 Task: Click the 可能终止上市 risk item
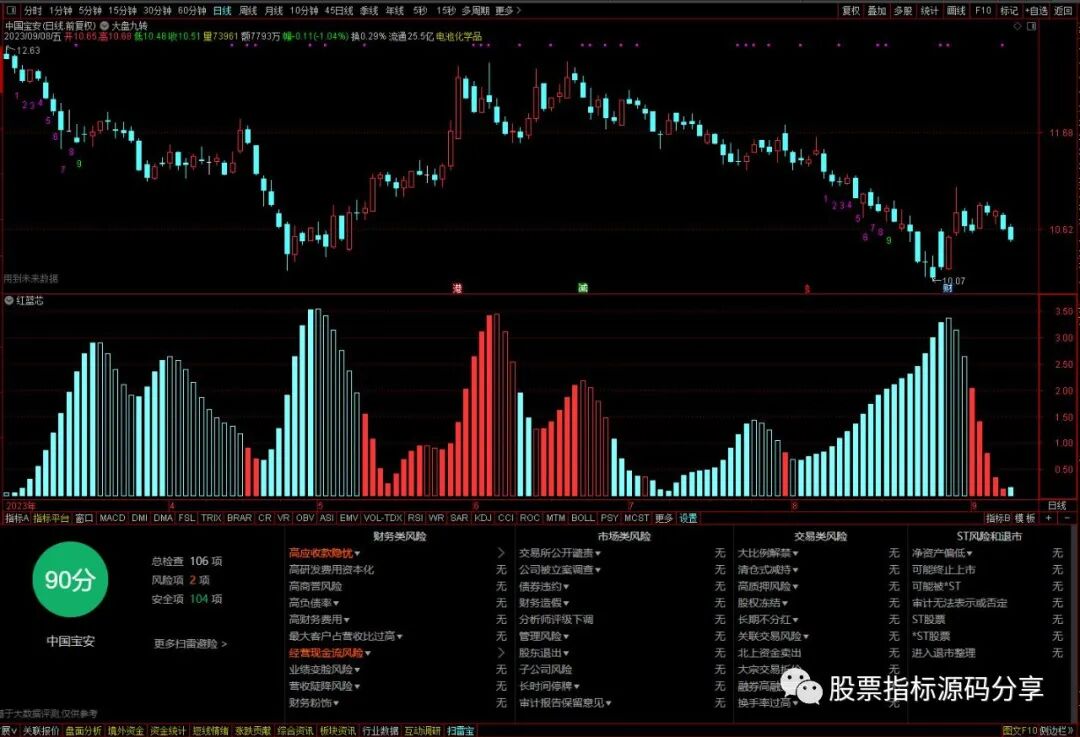pos(944,570)
